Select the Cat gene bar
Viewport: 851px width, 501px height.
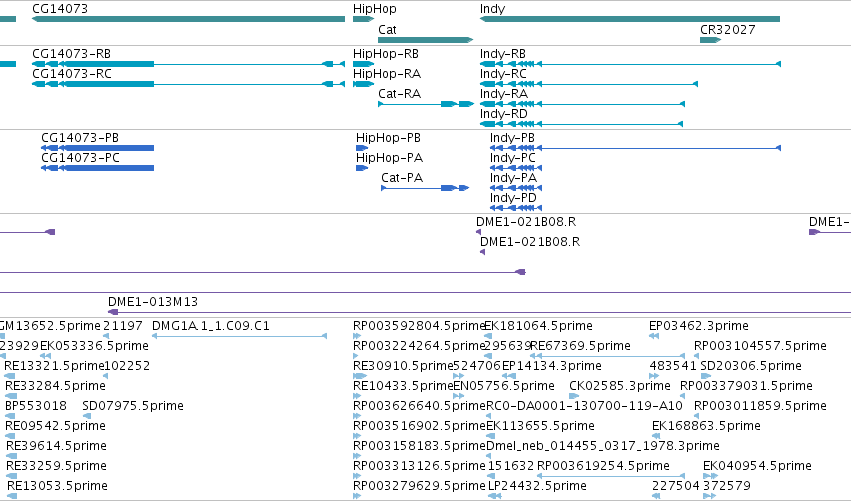pyautogui.click(x=426, y=40)
